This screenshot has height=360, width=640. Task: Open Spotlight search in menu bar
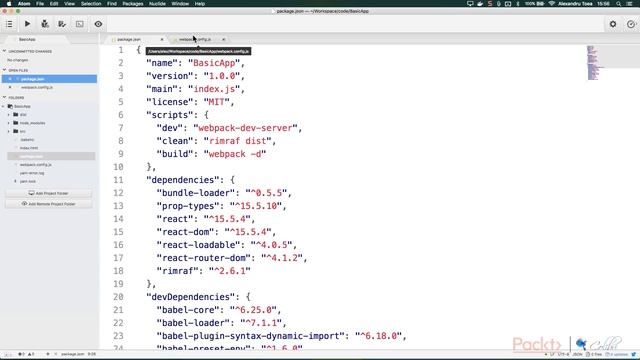click(619, 4)
